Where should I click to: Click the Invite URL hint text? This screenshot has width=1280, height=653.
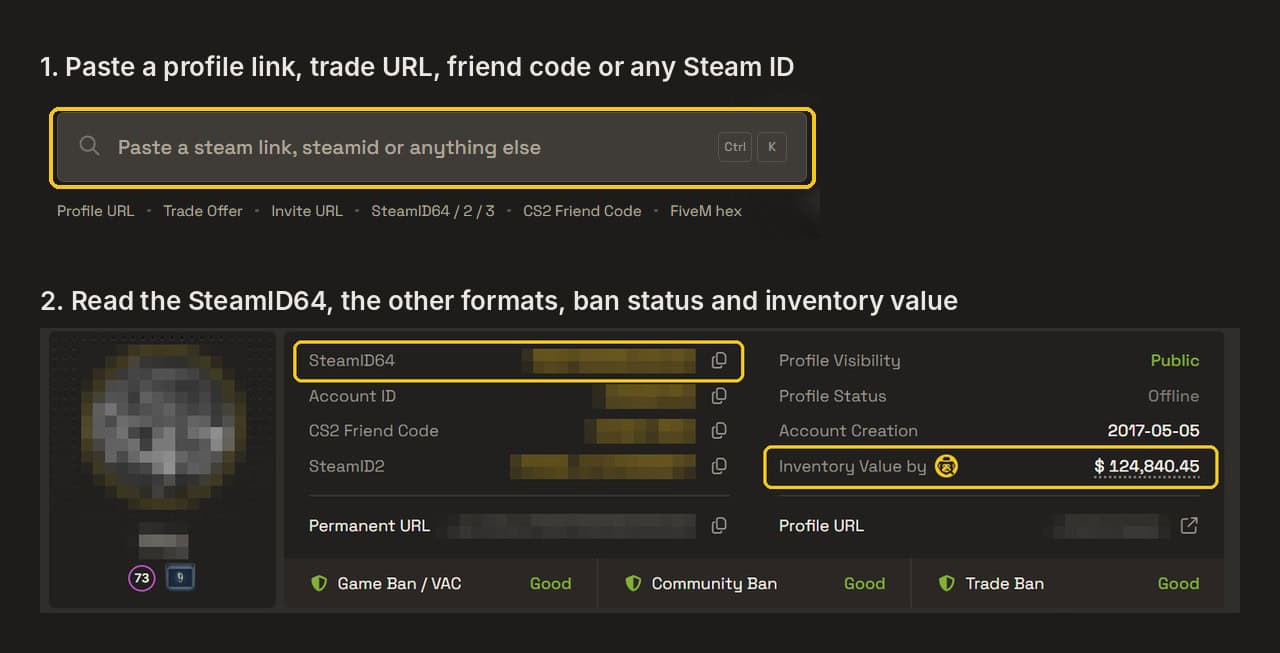(x=307, y=211)
